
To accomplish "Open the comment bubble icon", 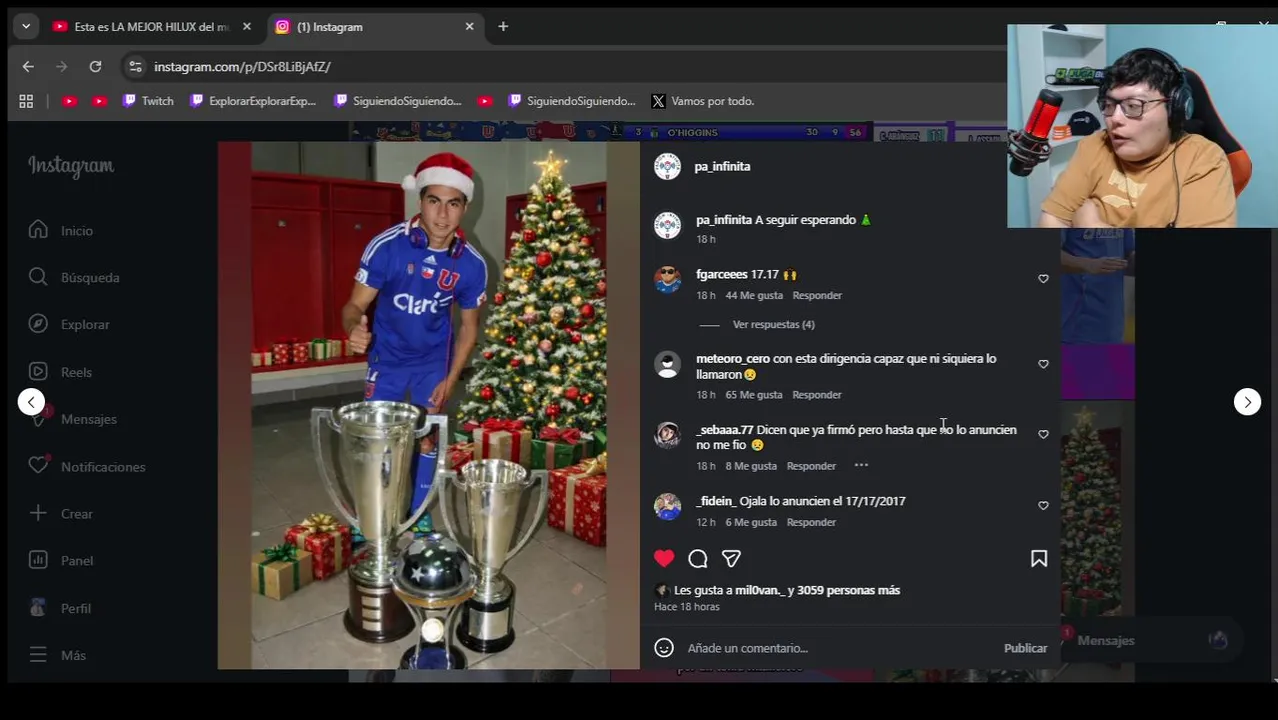I will coord(698,559).
